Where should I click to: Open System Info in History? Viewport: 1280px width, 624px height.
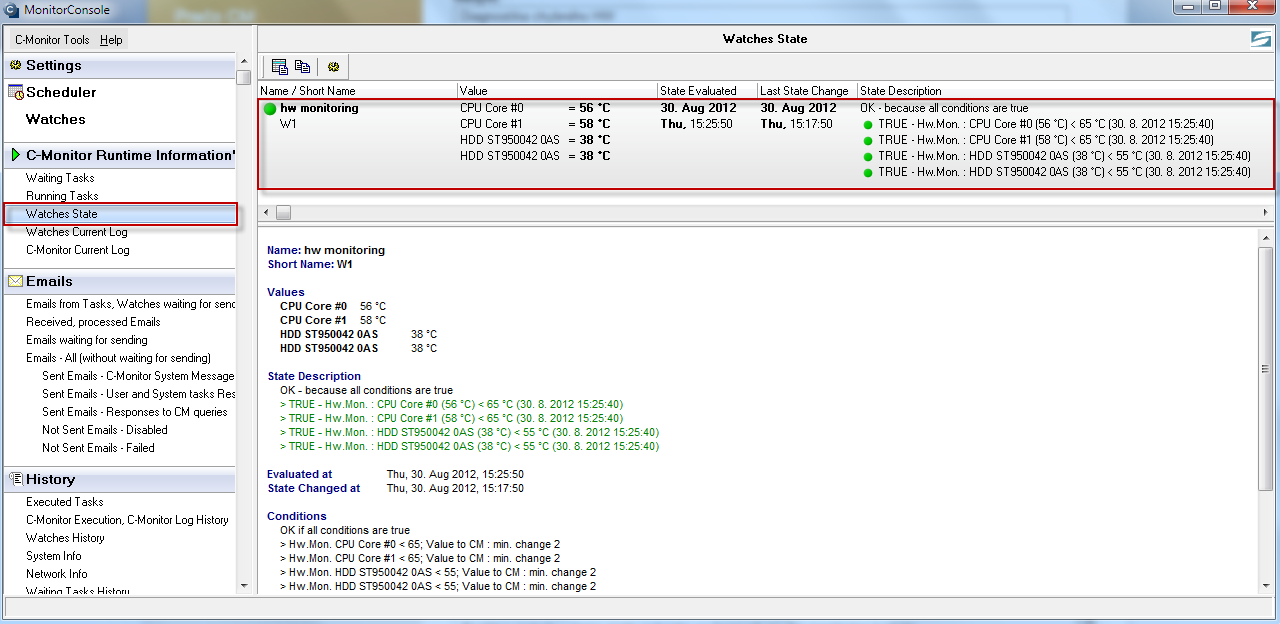54,556
